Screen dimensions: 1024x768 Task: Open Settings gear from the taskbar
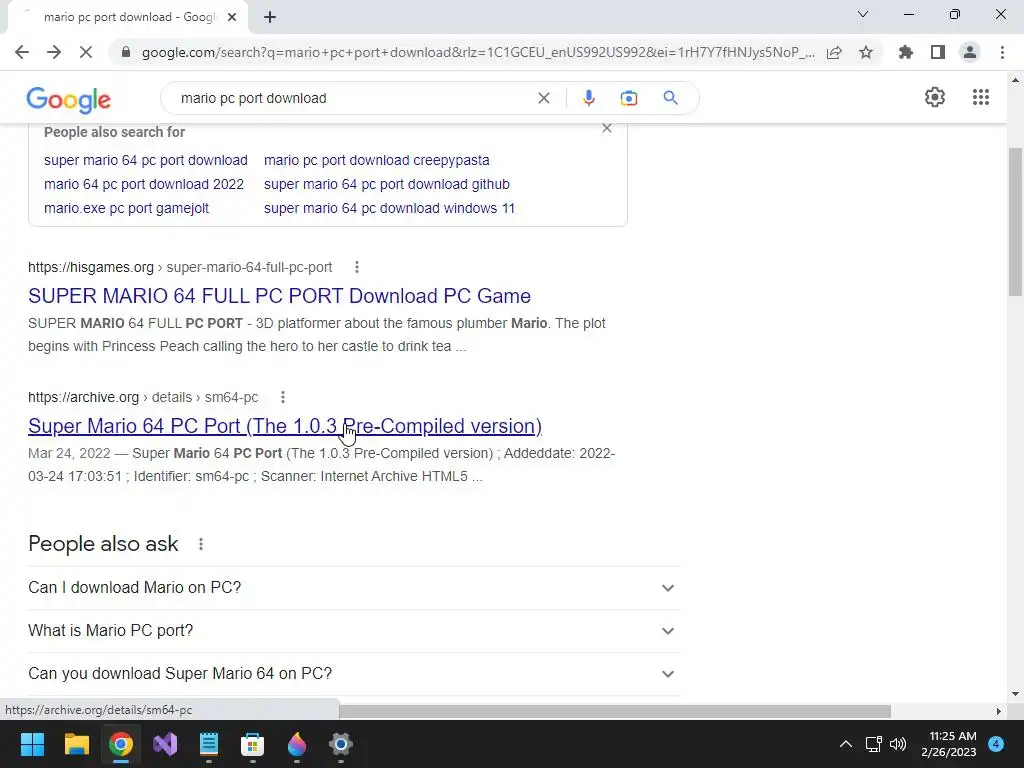point(340,744)
